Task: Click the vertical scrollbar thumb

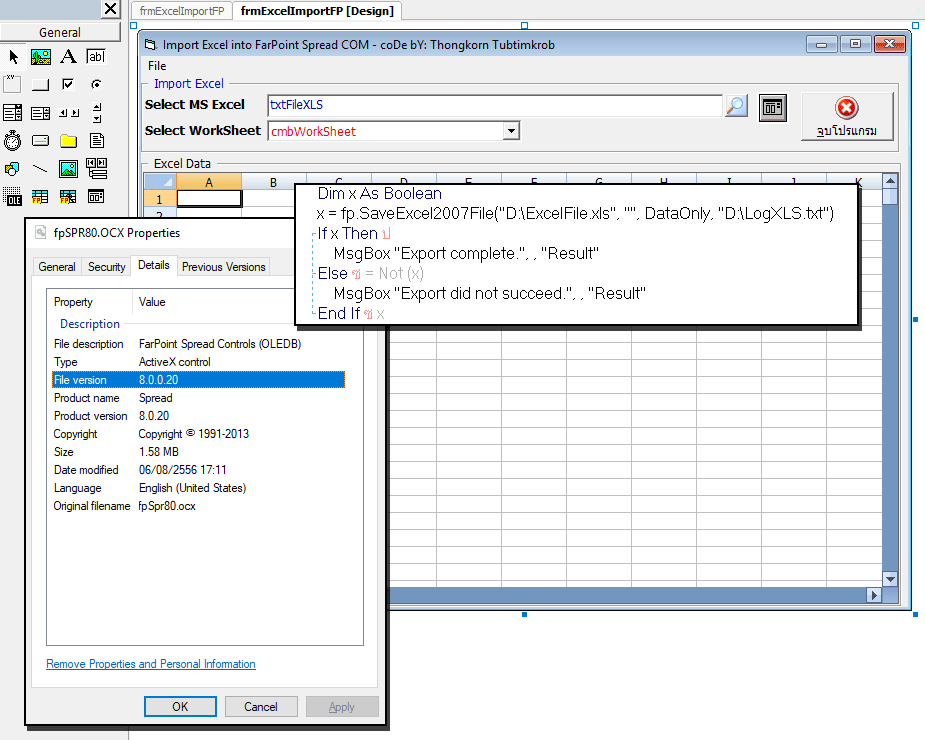Action: click(x=890, y=196)
